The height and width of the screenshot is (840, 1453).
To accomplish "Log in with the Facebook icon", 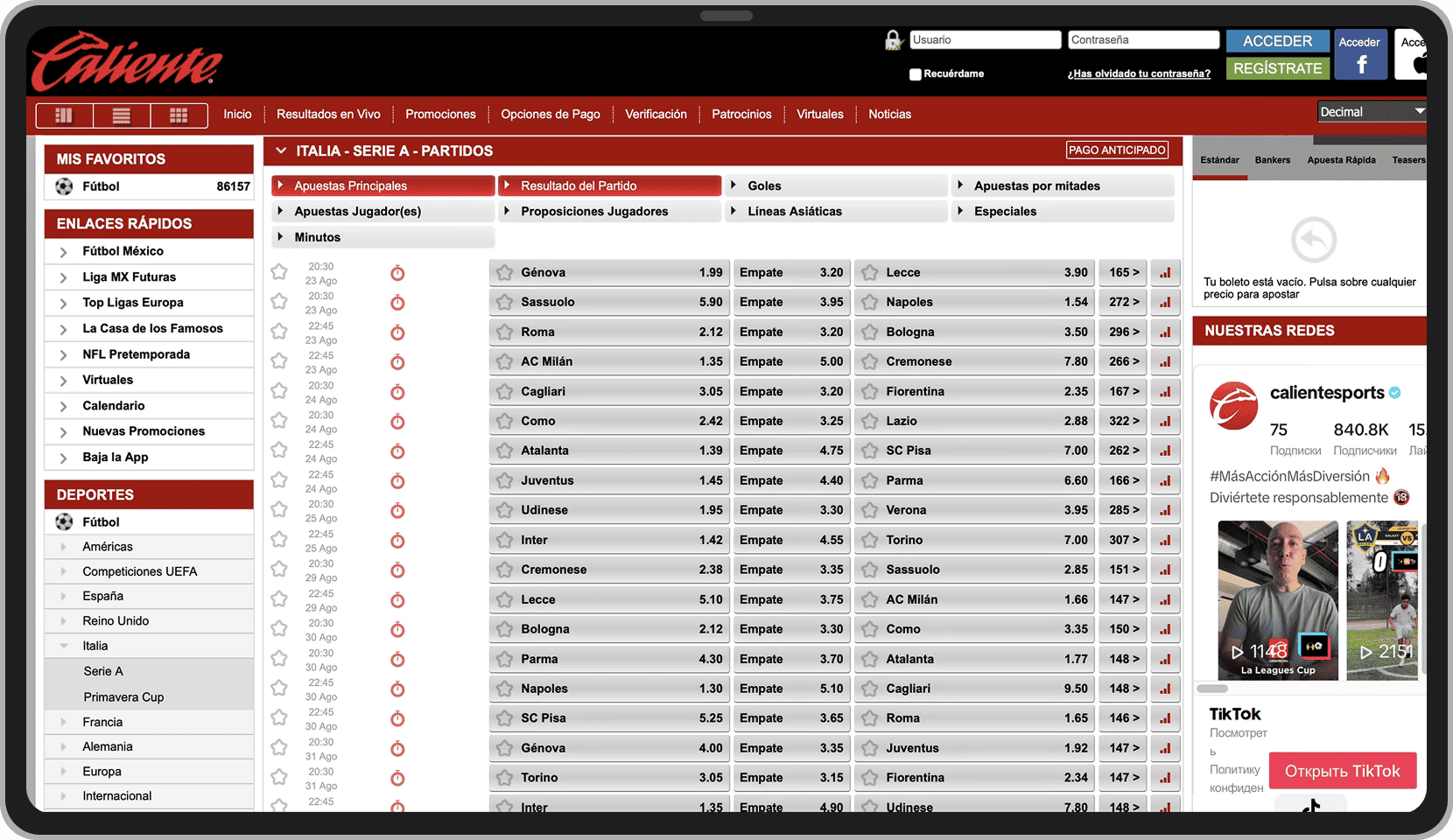I will [1361, 54].
